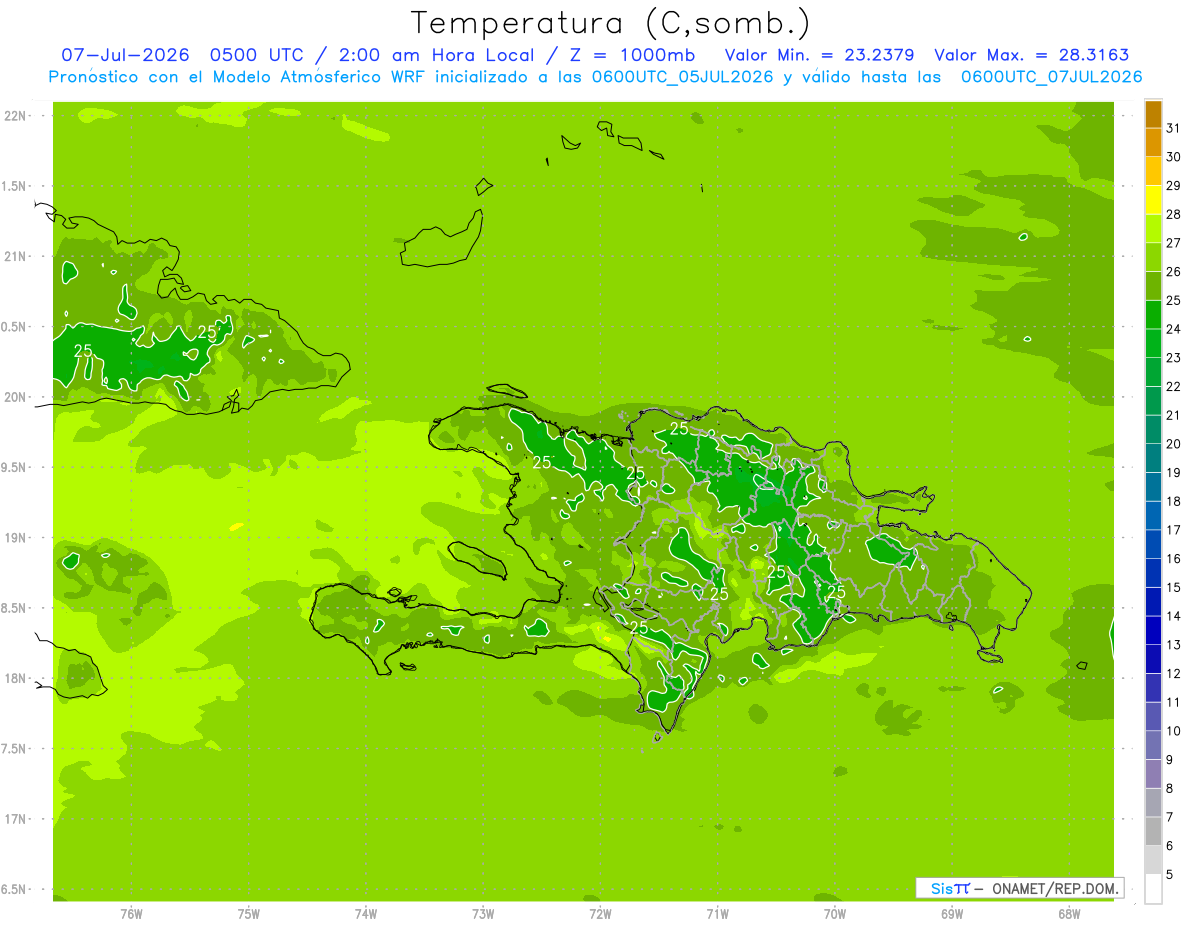The width and height of the screenshot is (1200, 927).
Task: Click the orange 31 degree color swatch
Action: click(1153, 115)
